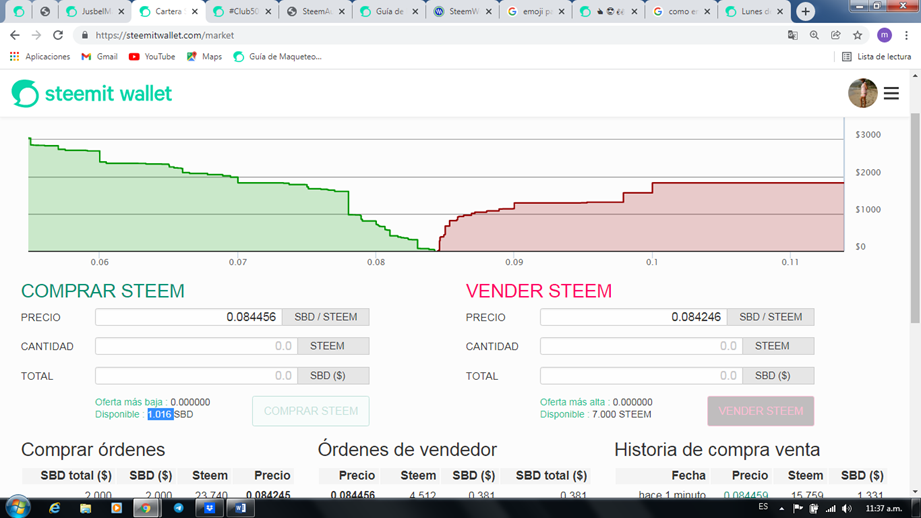
Task: Open the Windows Start button
Action: pyautogui.click(x=18, y=507)
